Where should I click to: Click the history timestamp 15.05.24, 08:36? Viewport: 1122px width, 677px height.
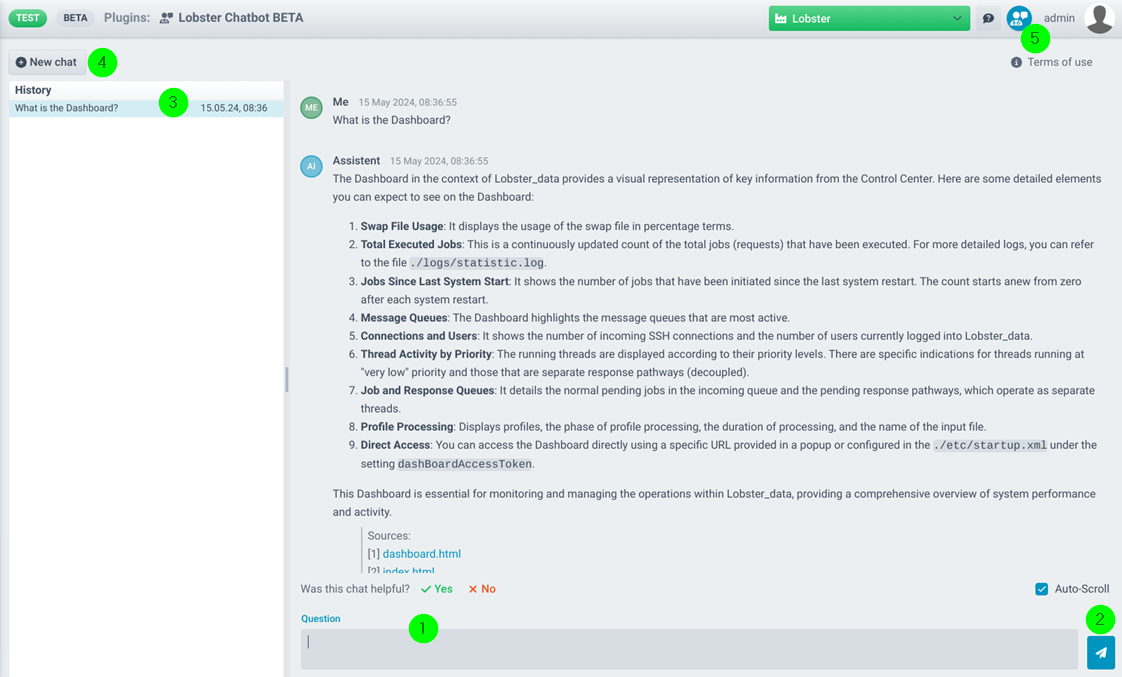(234, 108)
